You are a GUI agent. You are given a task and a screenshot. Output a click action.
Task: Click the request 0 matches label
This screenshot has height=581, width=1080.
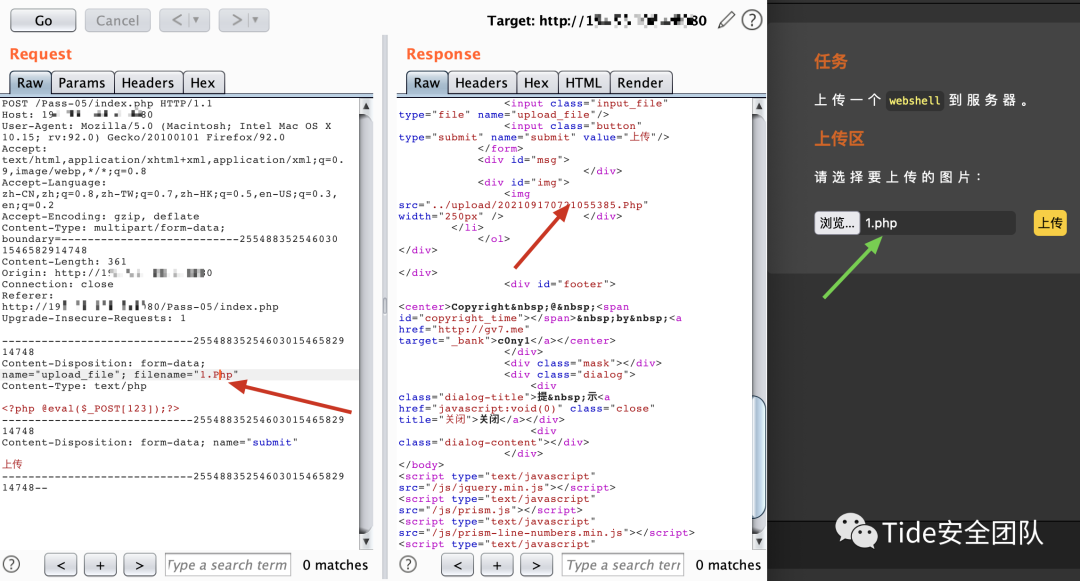coord(335,565)
